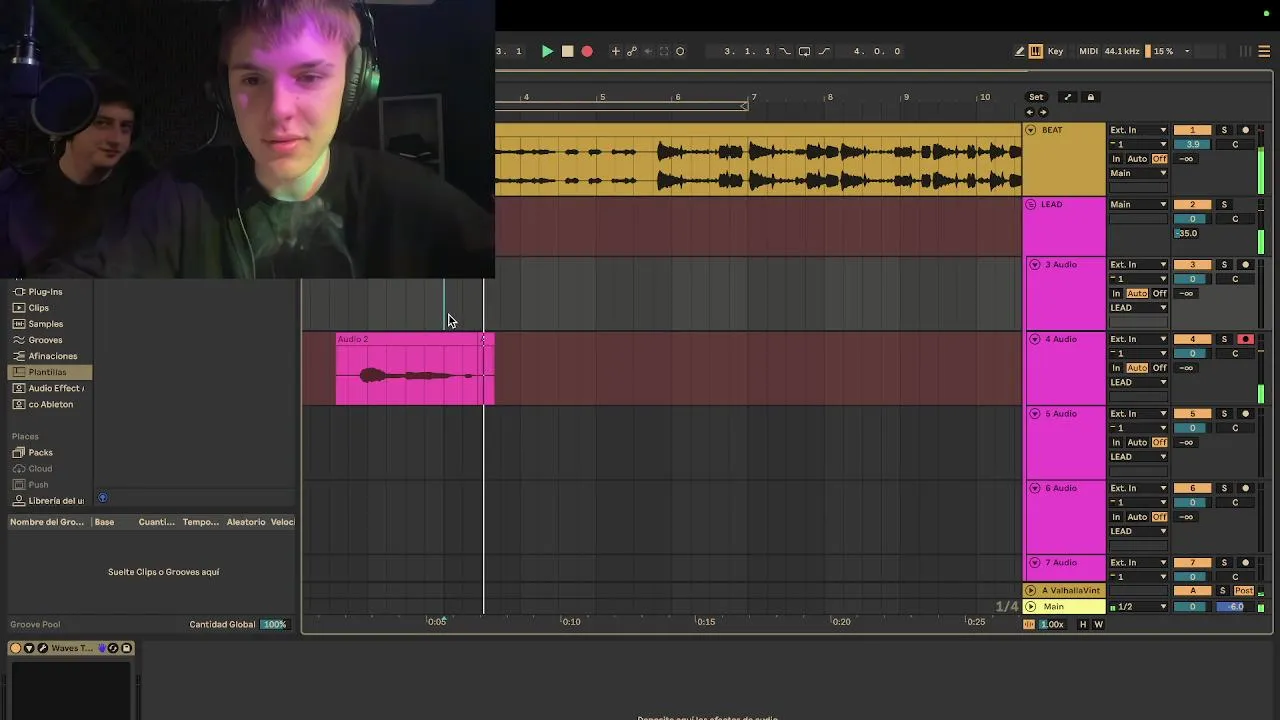Click the Session Record circle icon
Image resolution: width=1280 pixels, height=720 pixels.
pyautogui.click(x=680, y=51)
